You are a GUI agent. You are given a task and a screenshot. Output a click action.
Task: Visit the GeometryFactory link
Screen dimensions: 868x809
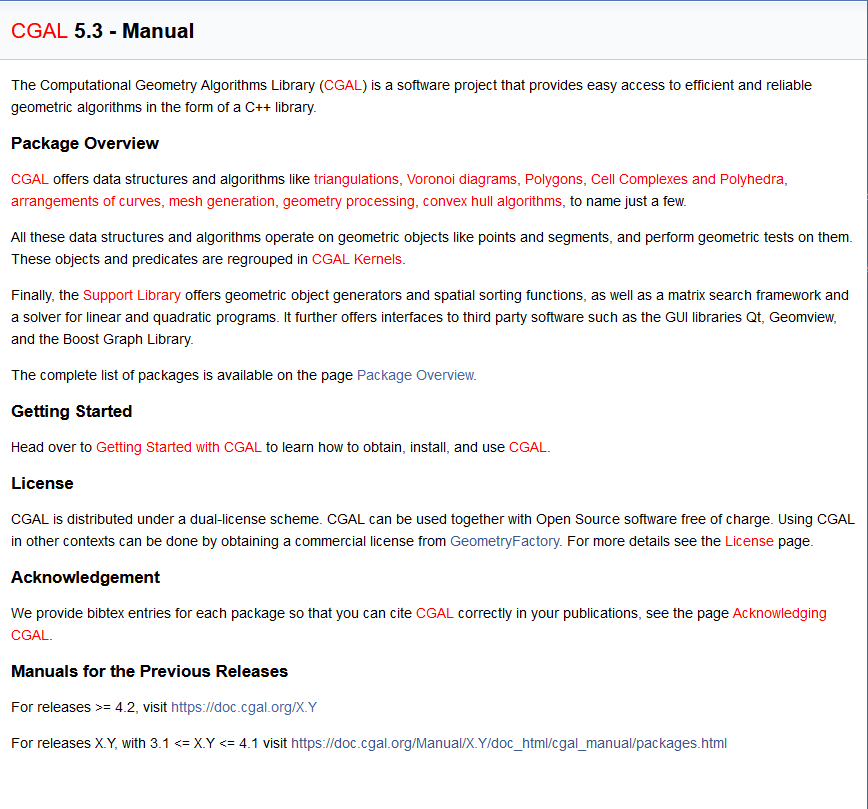click(504, 542)
